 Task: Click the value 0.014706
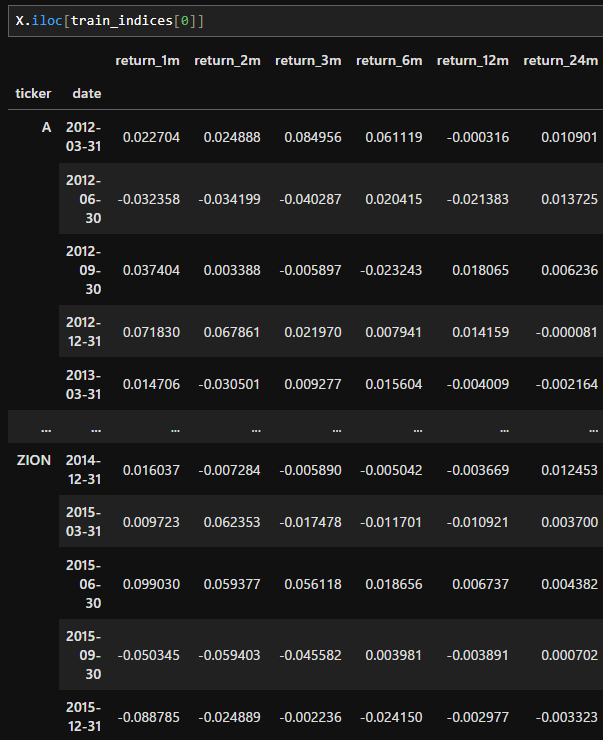tap(151, 385)
